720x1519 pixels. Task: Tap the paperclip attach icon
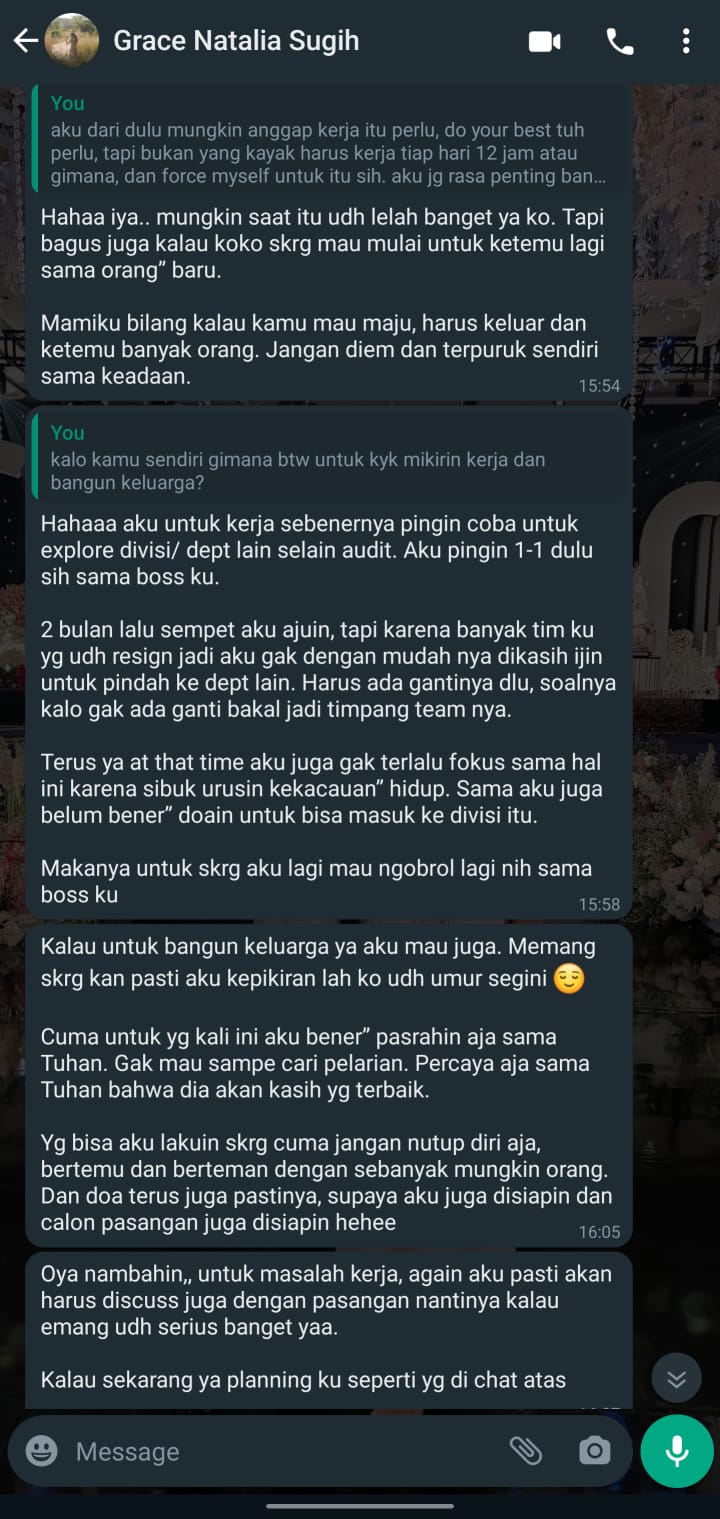point(525,1451)
